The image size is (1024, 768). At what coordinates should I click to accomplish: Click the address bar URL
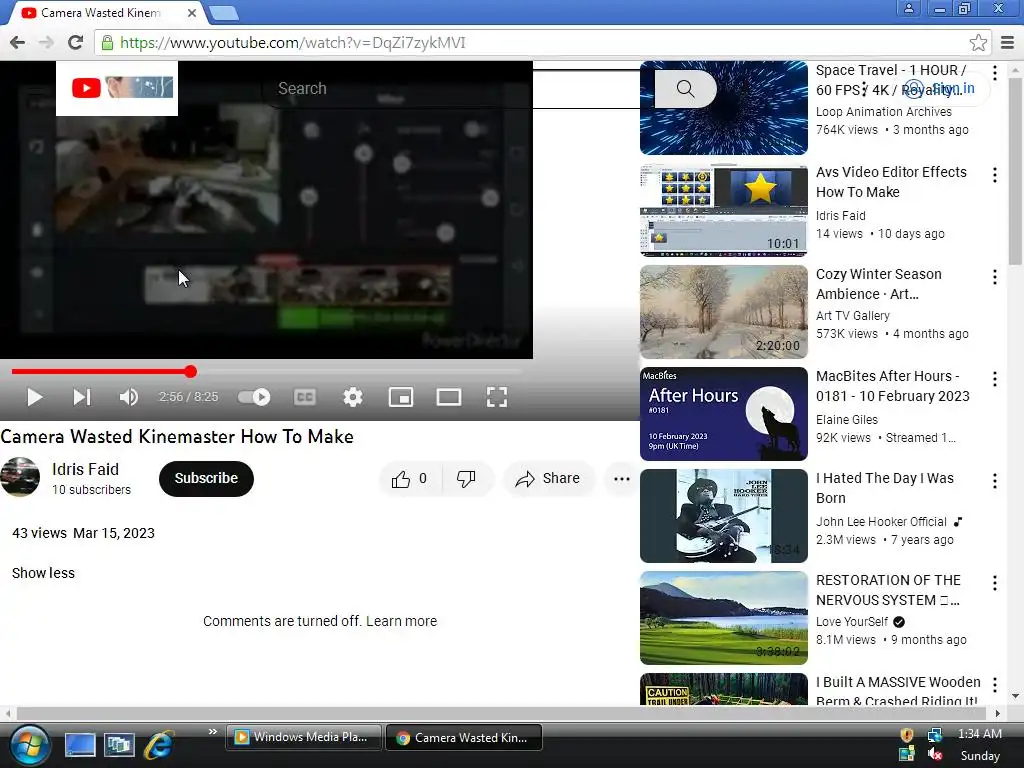(x=293, y=43)
